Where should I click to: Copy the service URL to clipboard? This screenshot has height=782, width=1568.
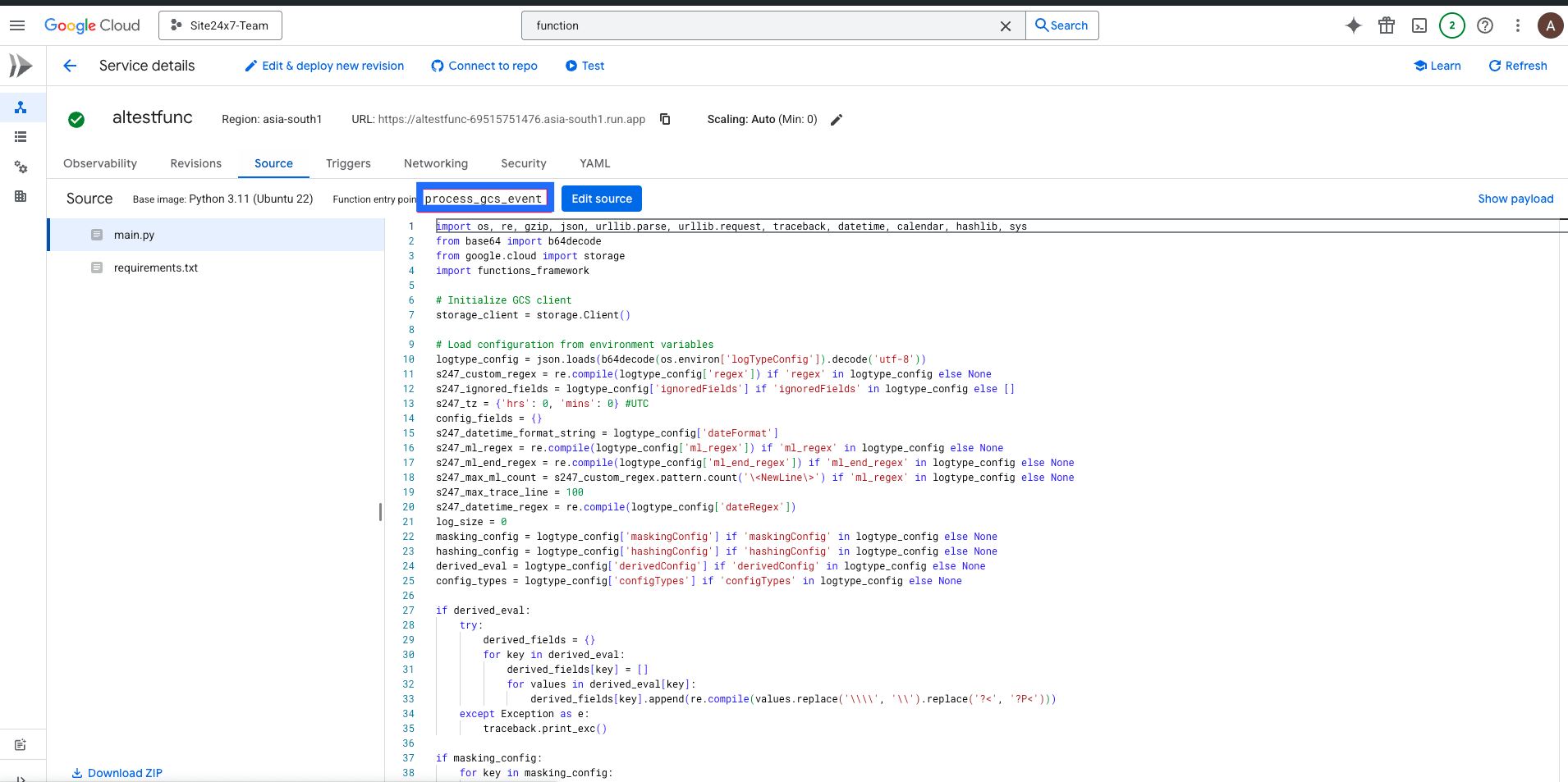pos(665,119)
